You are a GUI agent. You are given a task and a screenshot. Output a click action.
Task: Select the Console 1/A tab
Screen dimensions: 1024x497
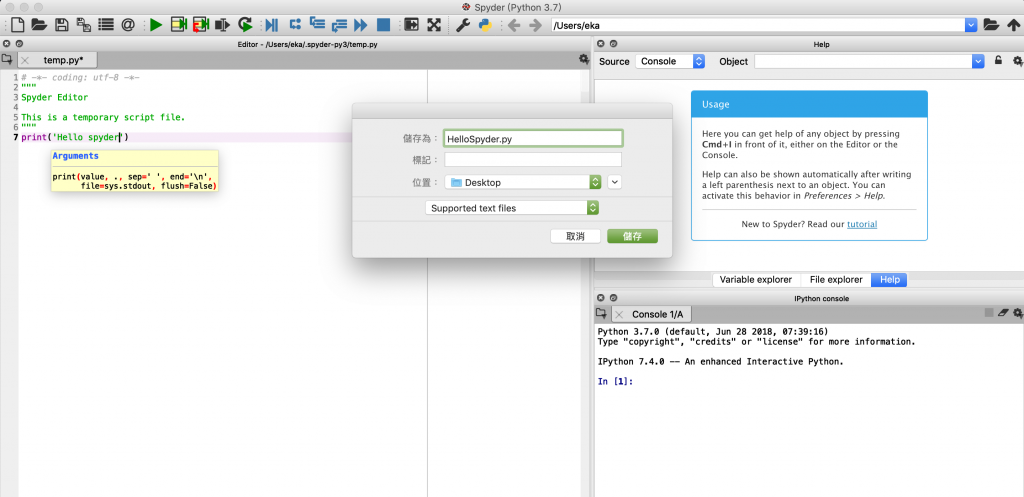(657, 314)
